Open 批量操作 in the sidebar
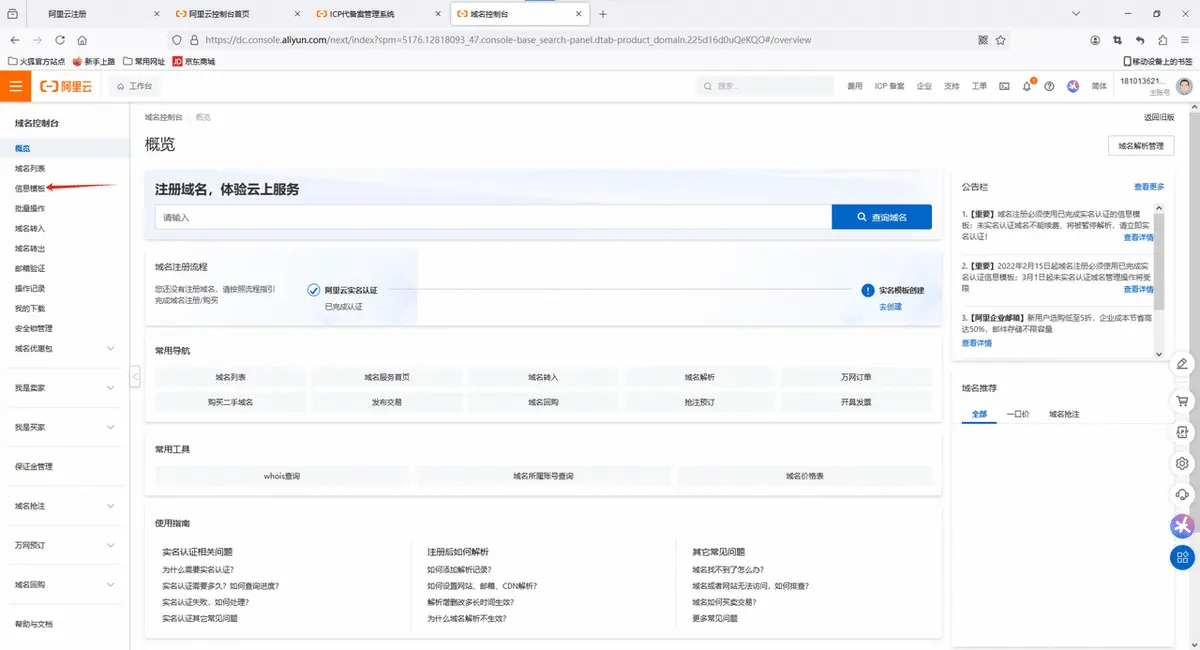The image size is (1200, 650). tap(30, 208)
